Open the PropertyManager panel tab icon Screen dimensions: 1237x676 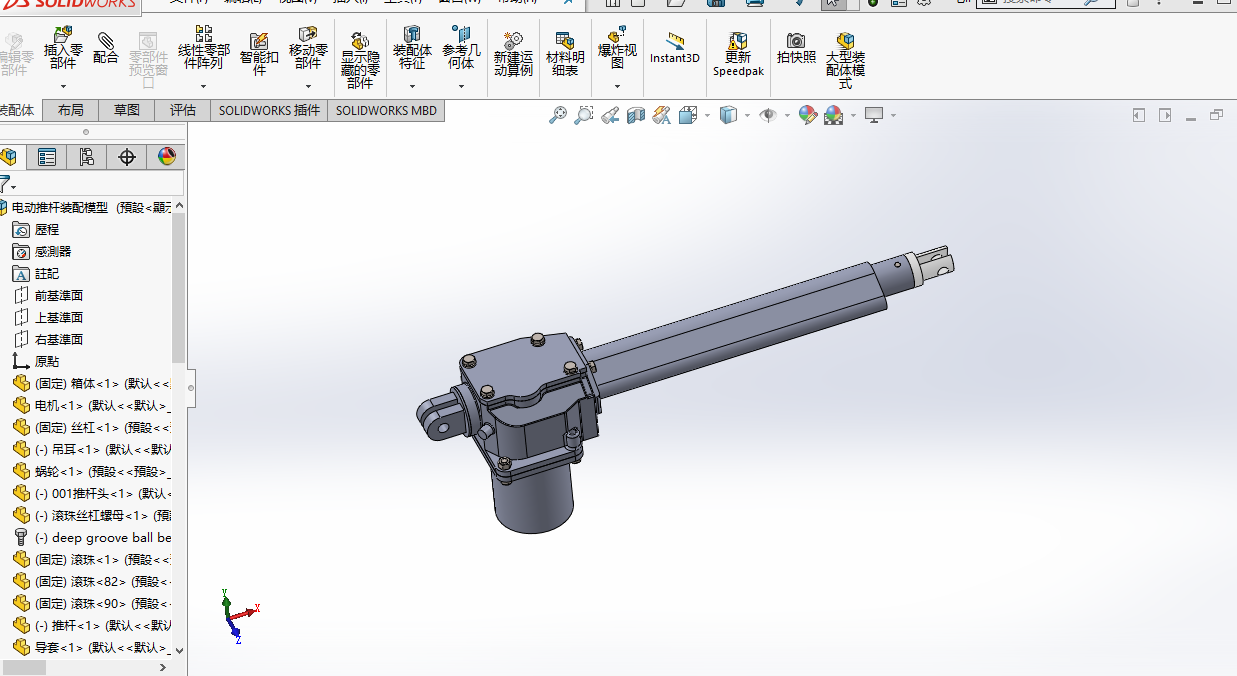click(x=47, y=157)
